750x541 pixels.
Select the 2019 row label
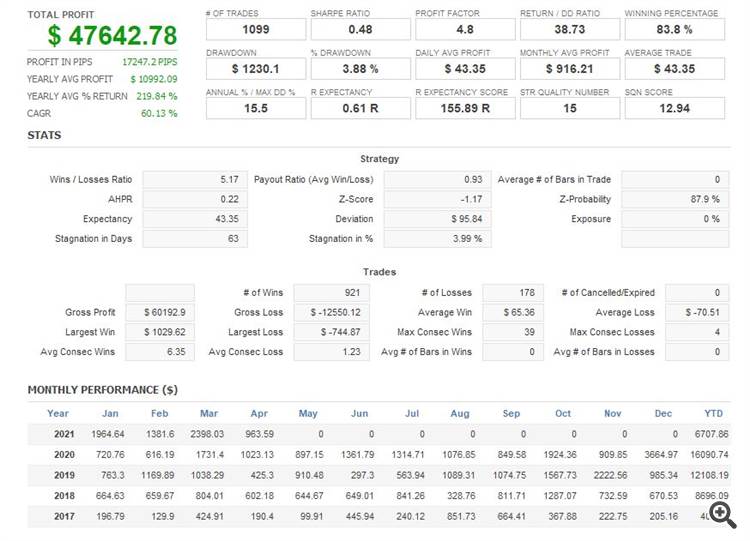click(x=64, y=475)
